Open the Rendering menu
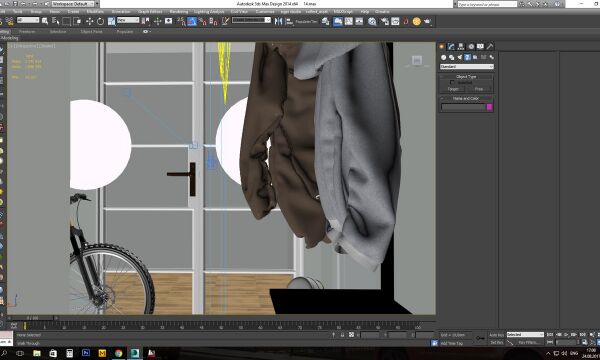The width and height of the screenshot is (600, 360). (x=179, y=12)
